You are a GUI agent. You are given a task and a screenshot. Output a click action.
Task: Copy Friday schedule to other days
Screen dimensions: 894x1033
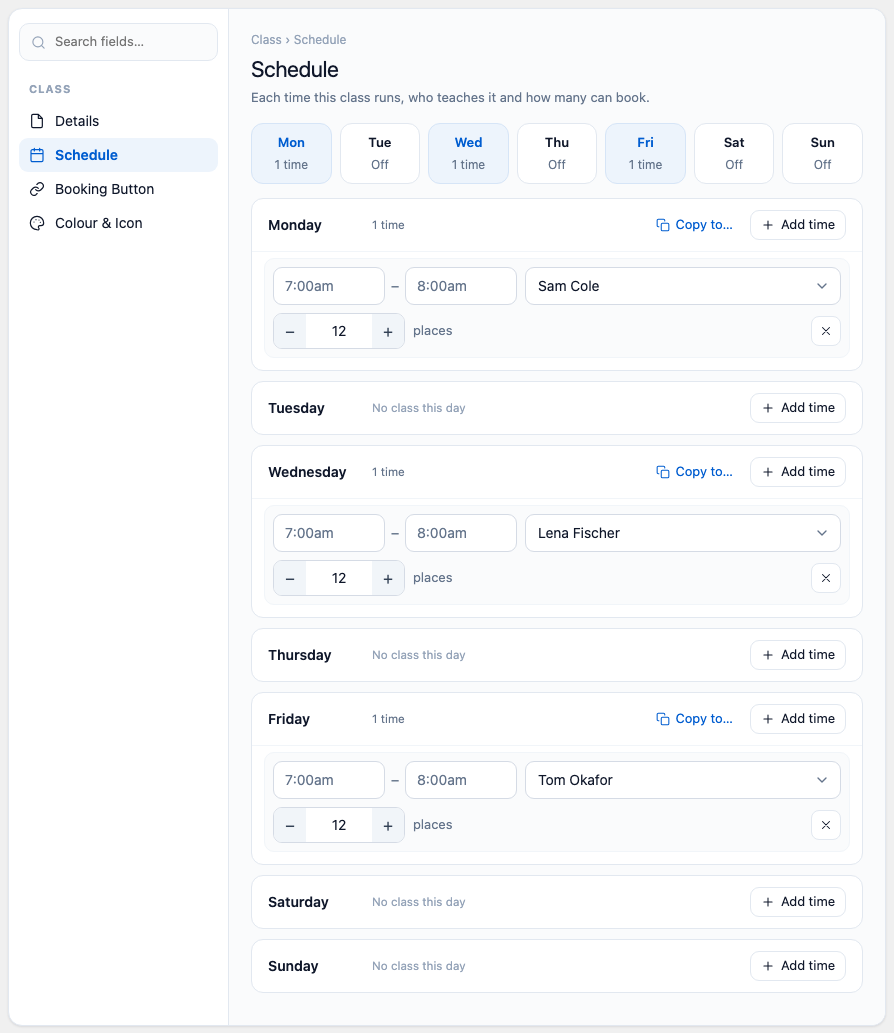694,719
